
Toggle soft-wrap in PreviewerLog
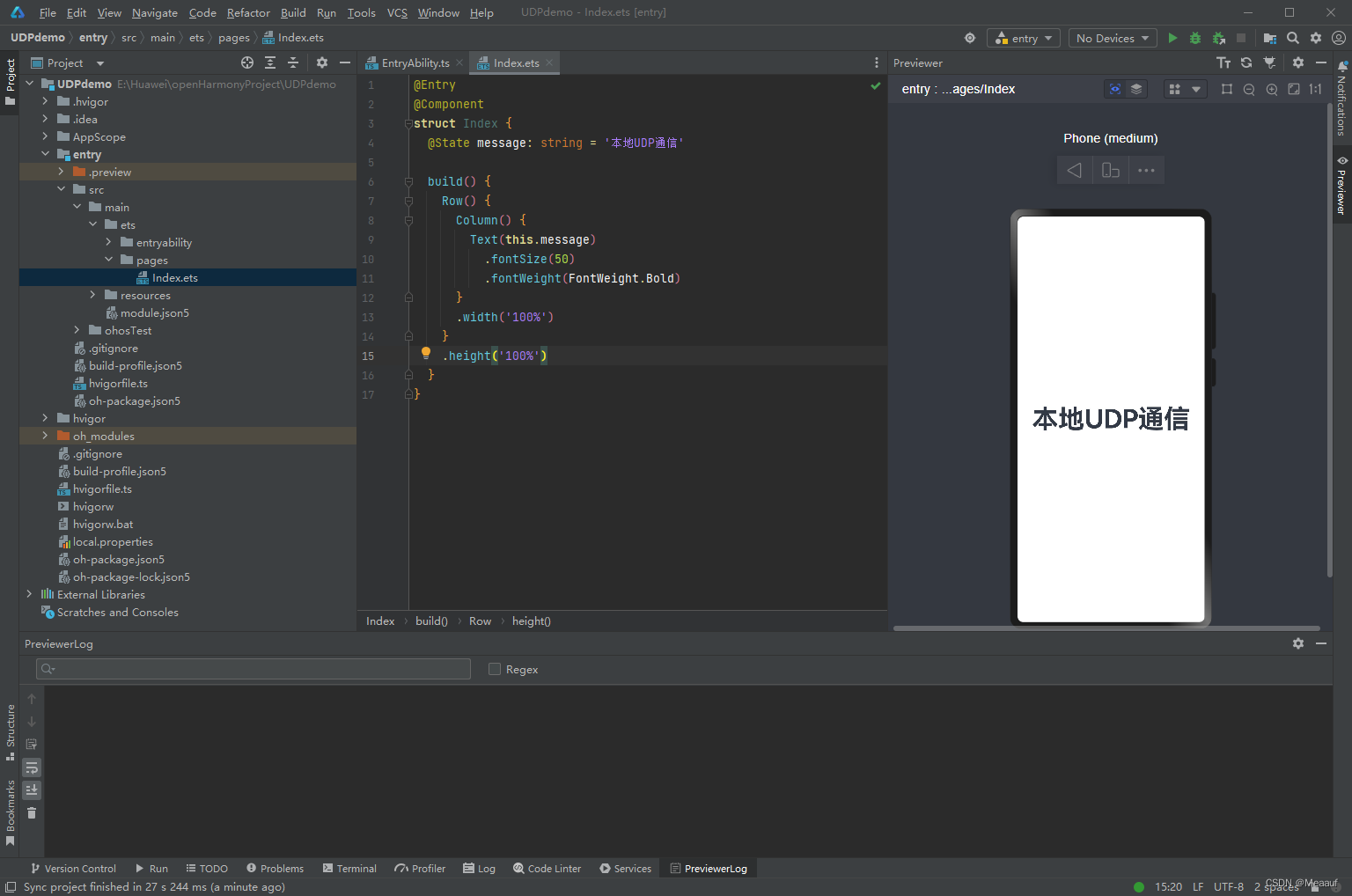(32, 767)
